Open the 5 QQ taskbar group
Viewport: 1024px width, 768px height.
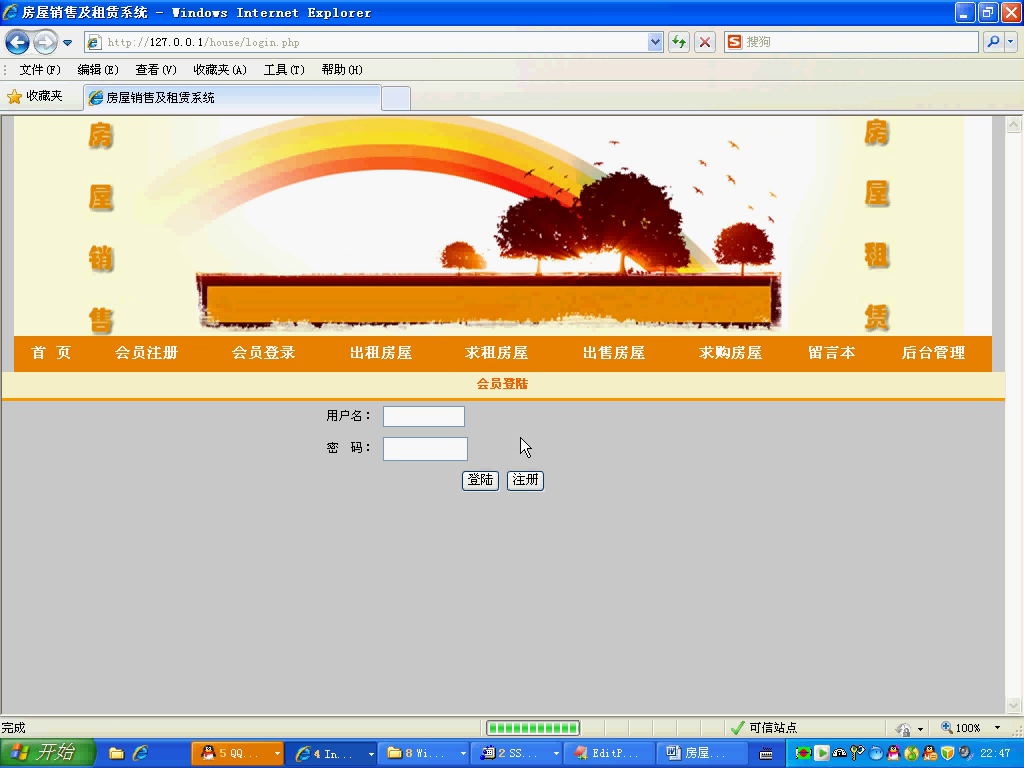tap(238, 754)
